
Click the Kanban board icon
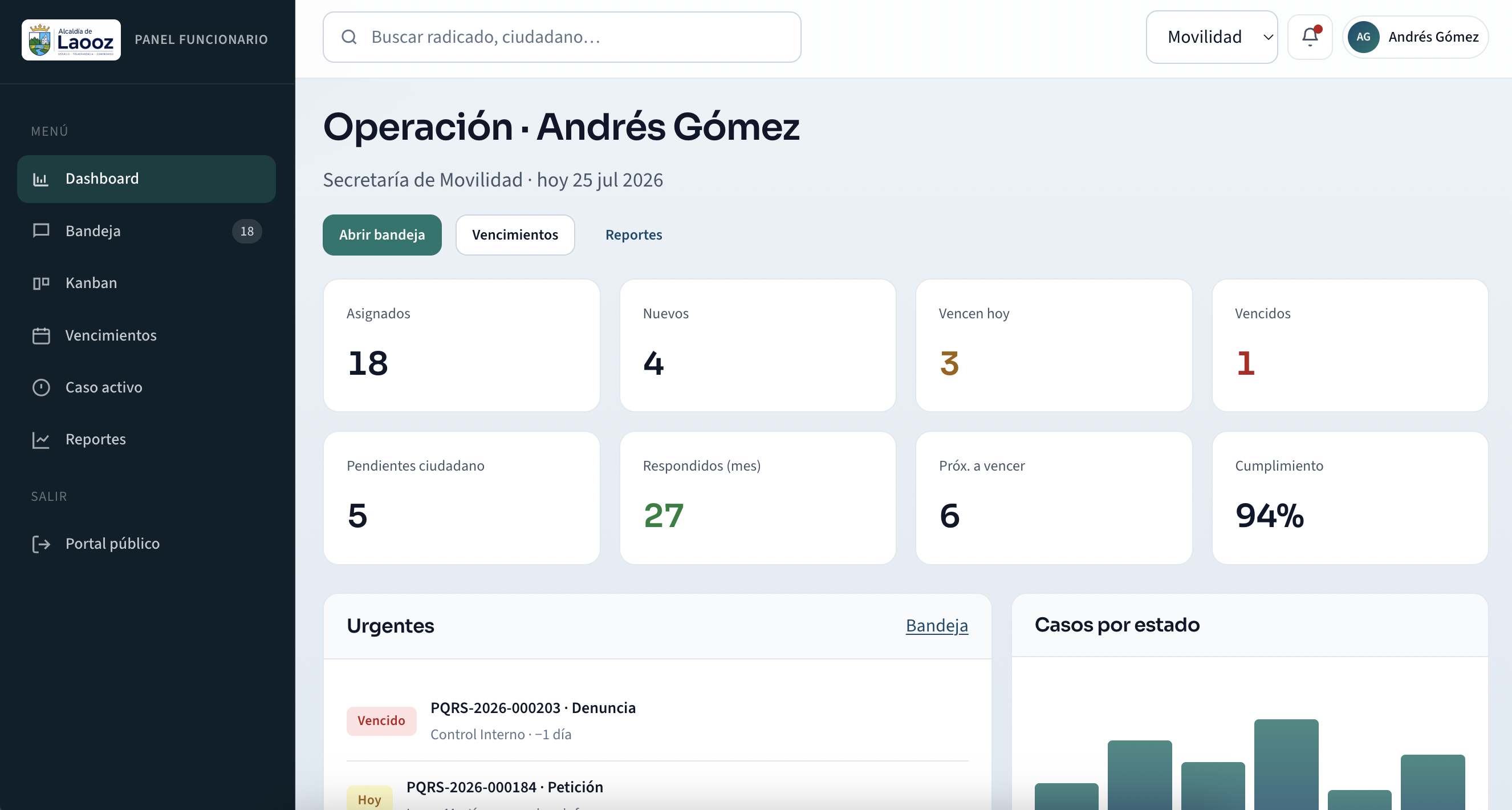point(40,283)
